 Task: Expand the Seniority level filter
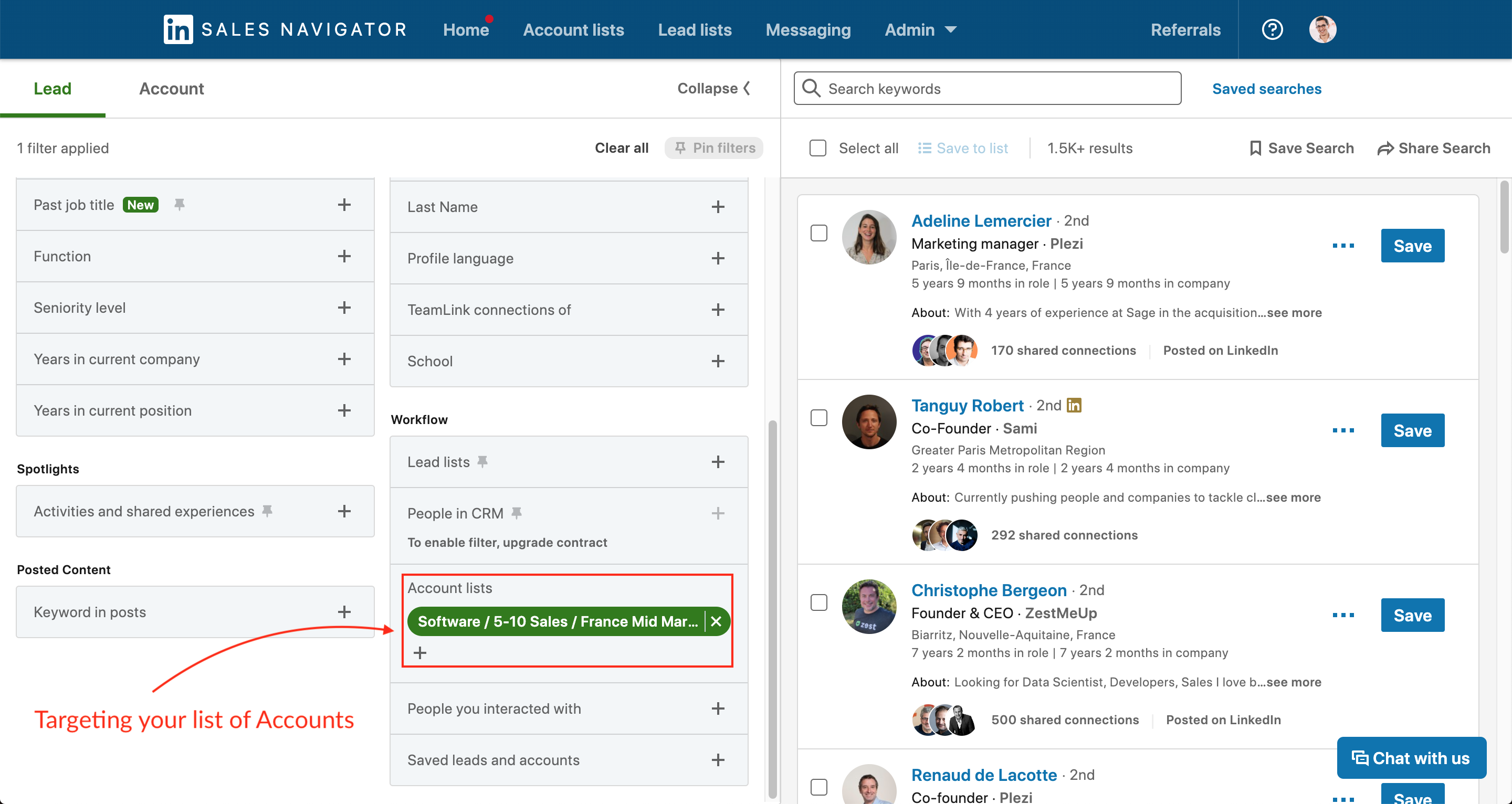[x=345, y=307]
